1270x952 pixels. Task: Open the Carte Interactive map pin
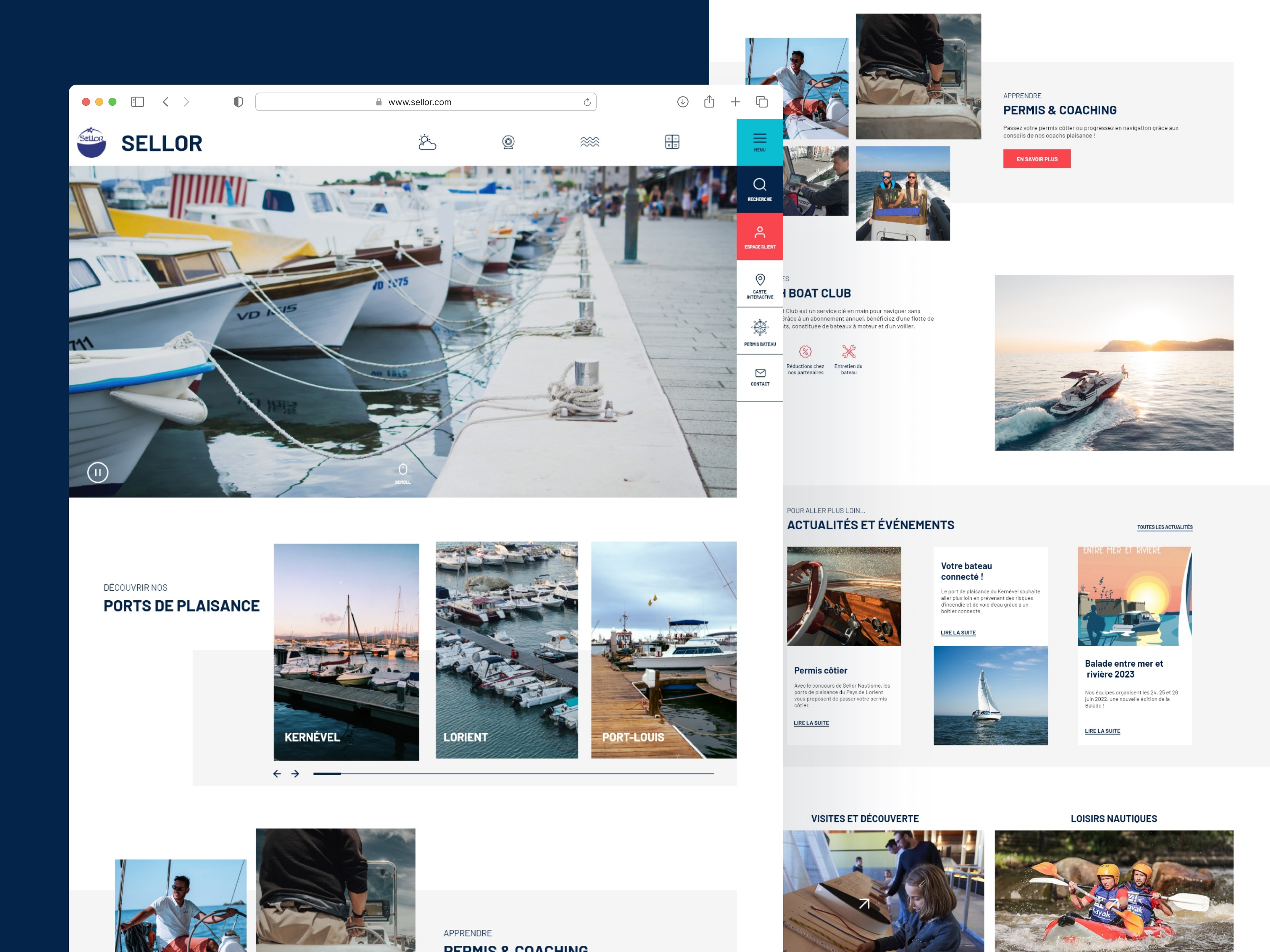760,284
